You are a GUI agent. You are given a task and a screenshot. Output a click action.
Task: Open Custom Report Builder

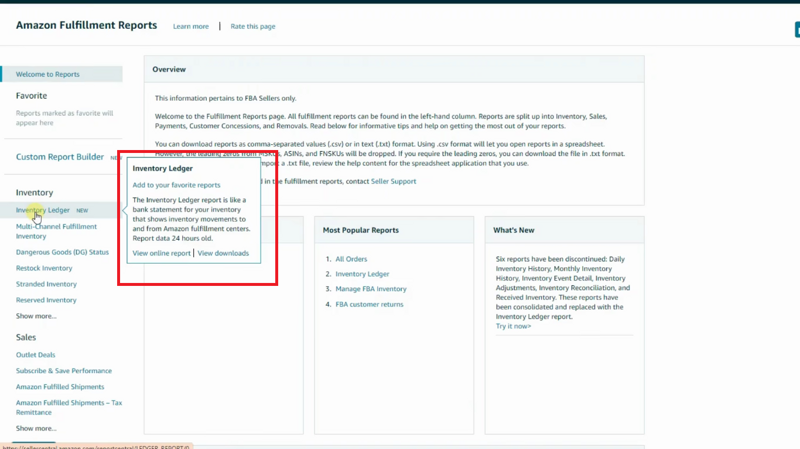(x=60, y=157)
